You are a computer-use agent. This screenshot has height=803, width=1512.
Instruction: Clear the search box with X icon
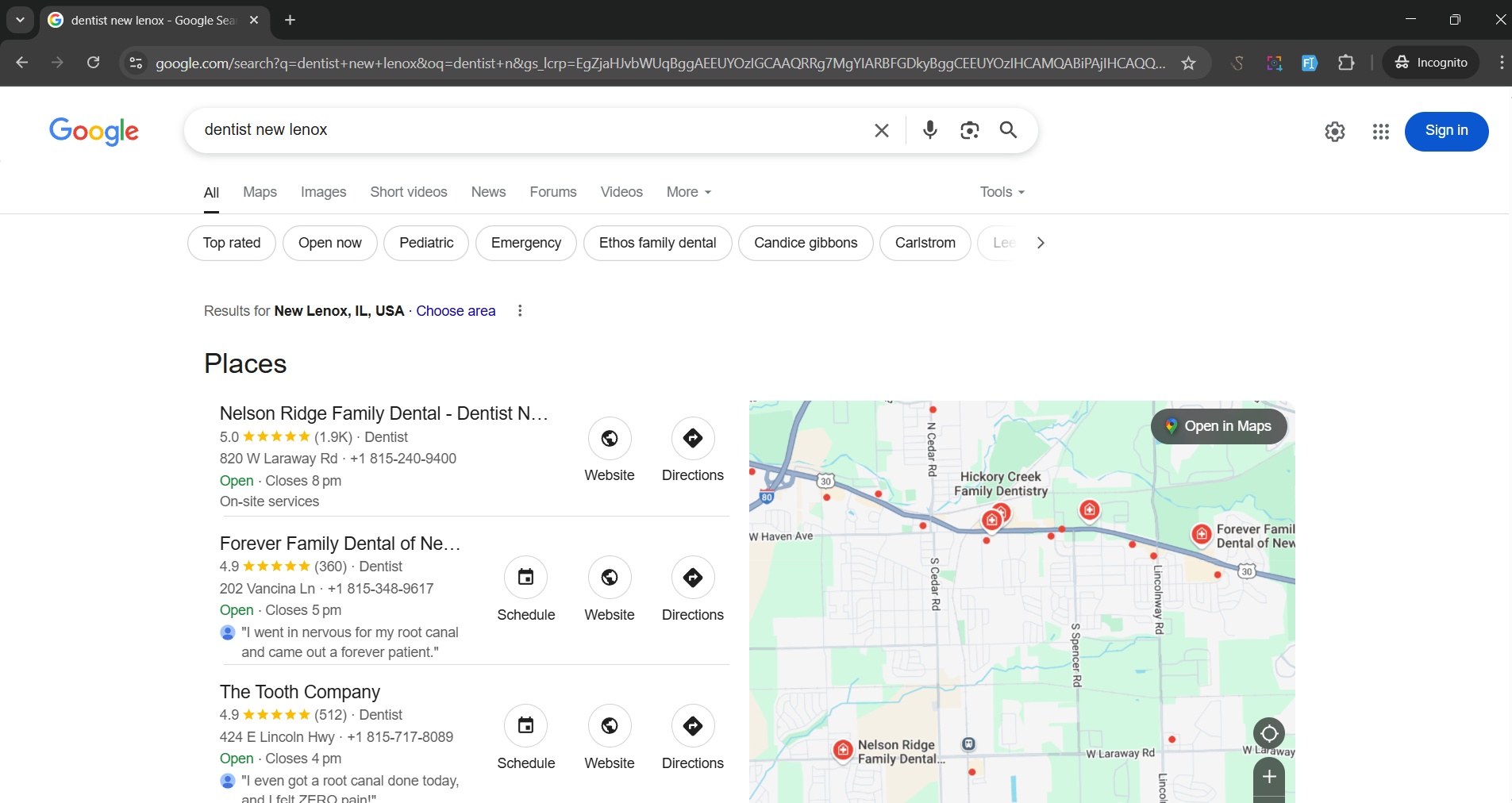[x=881, y=130]
